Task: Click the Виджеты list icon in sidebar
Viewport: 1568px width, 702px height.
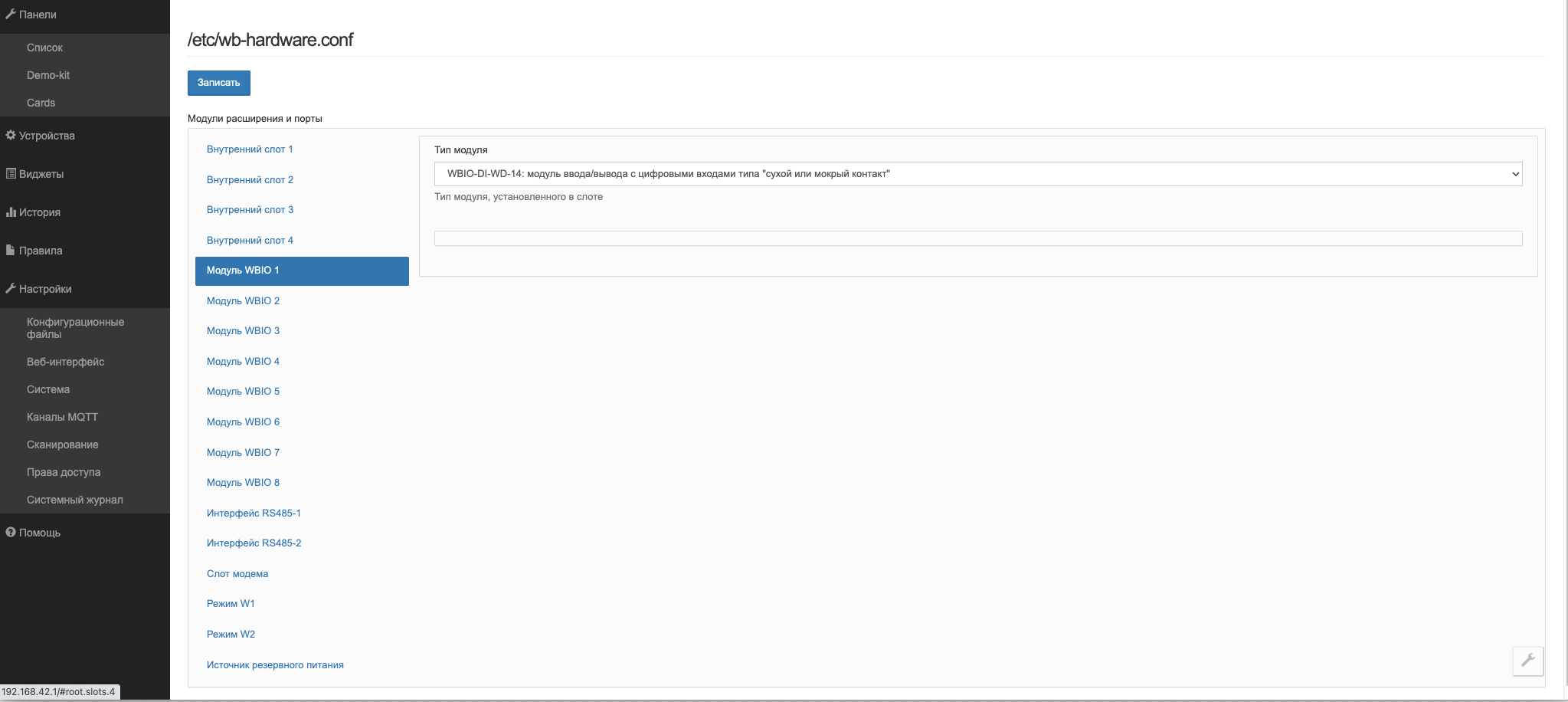Action: point(11,174)
